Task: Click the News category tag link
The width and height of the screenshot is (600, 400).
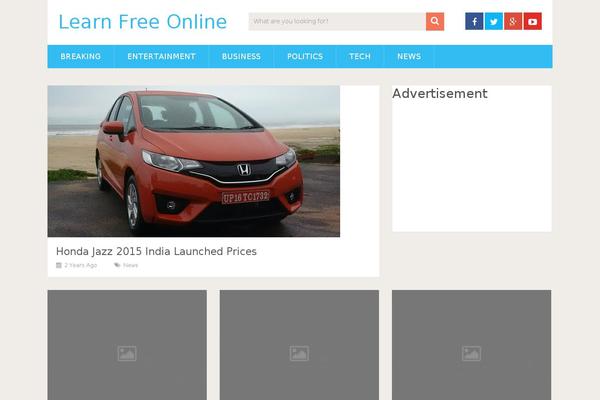Action: pyautogui.click(x=130, y=265)
